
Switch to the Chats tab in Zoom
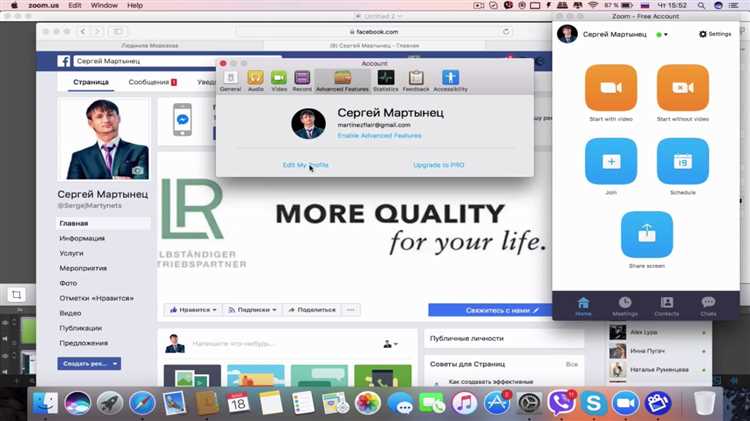coord(708,307)
